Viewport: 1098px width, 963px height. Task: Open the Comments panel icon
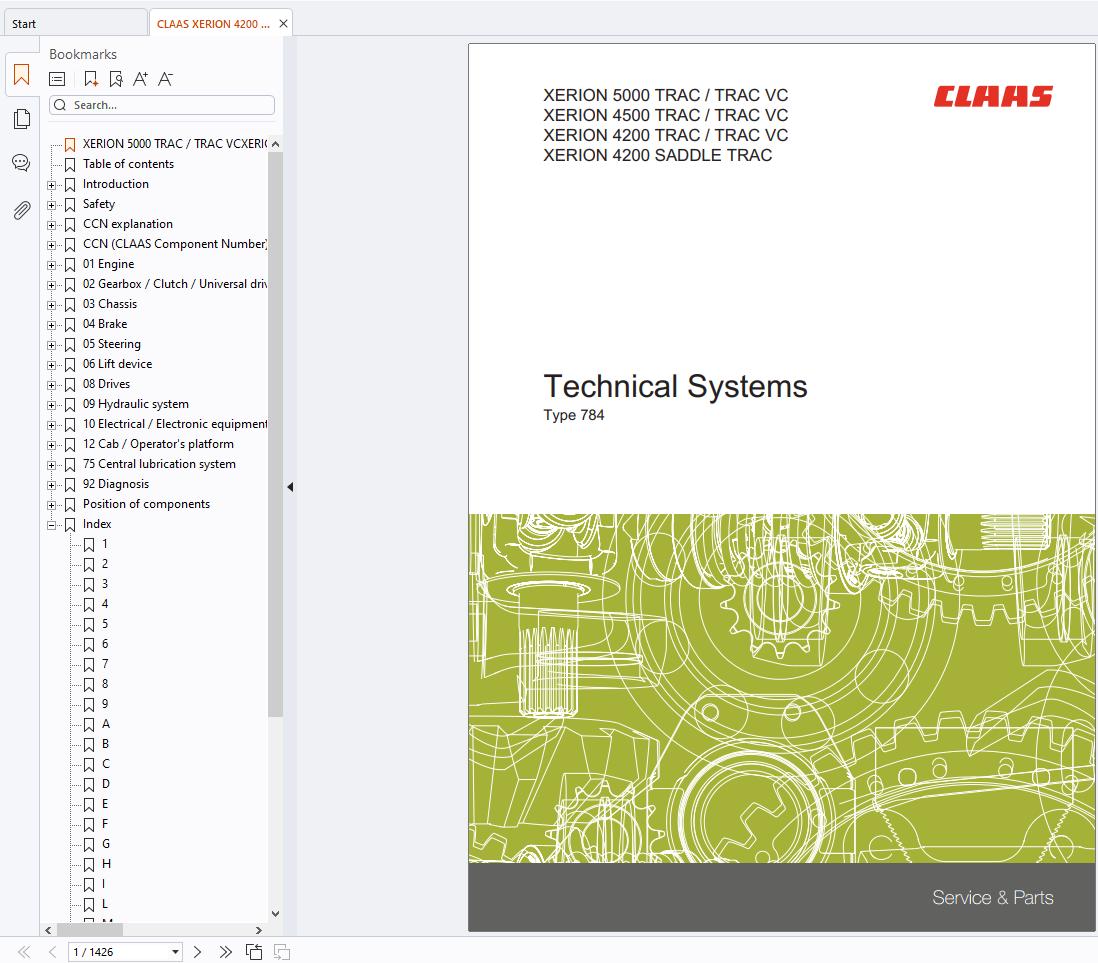tap(21, 163)
